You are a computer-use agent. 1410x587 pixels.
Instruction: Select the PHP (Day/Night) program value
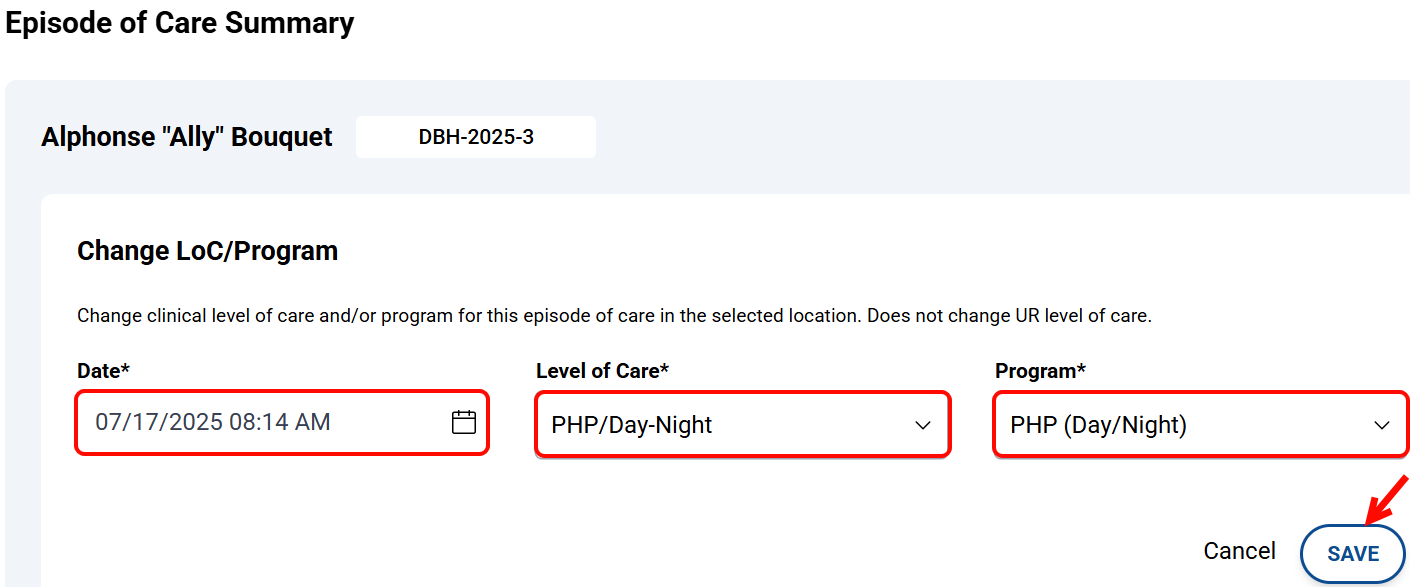pos(1098,425)
